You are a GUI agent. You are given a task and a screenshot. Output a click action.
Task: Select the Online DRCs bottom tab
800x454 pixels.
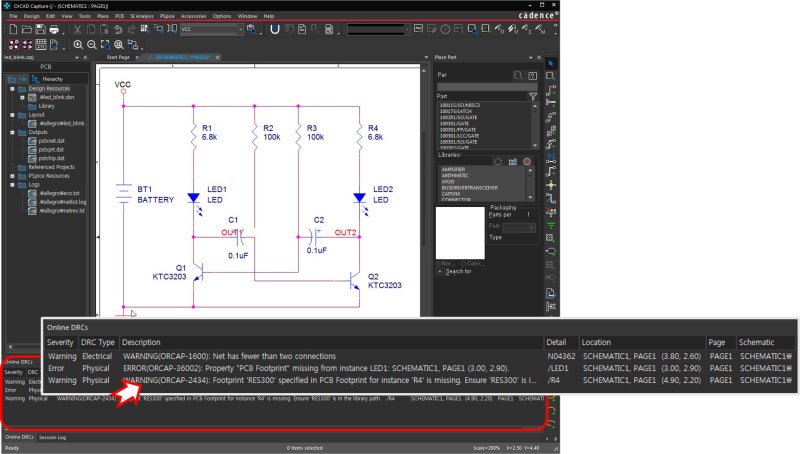(19, 437)
